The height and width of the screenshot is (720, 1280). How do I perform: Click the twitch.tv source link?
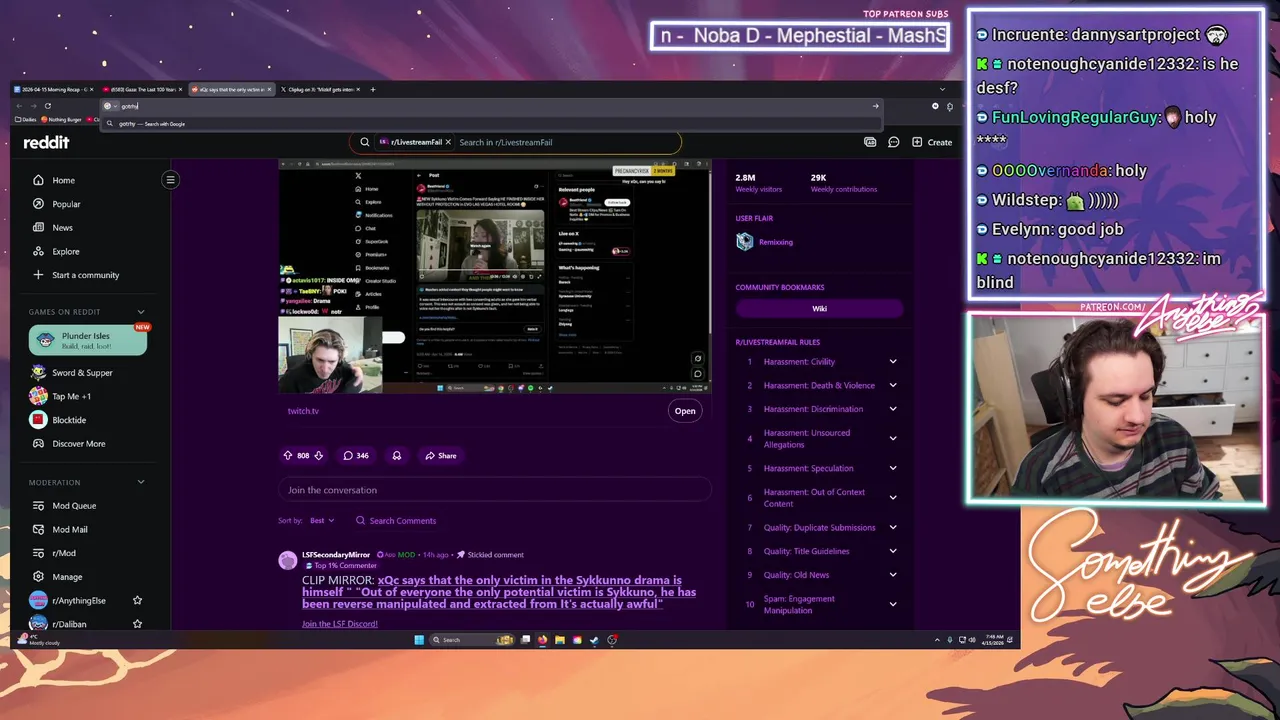303,411
